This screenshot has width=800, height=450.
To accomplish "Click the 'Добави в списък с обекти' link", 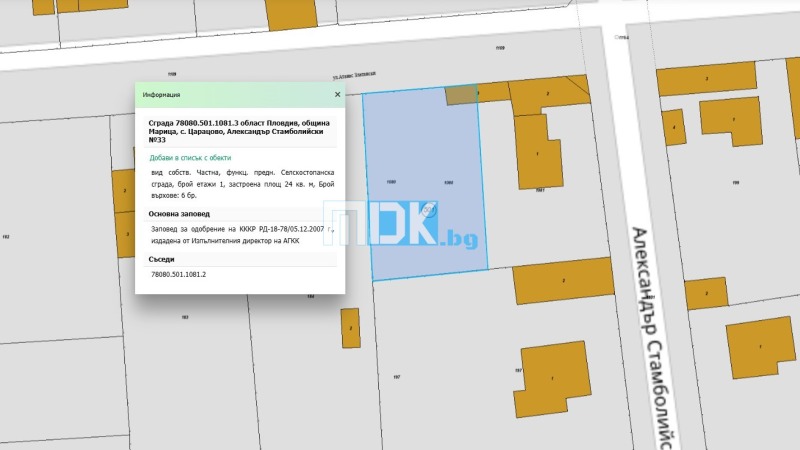I will [x=190, y=158].
